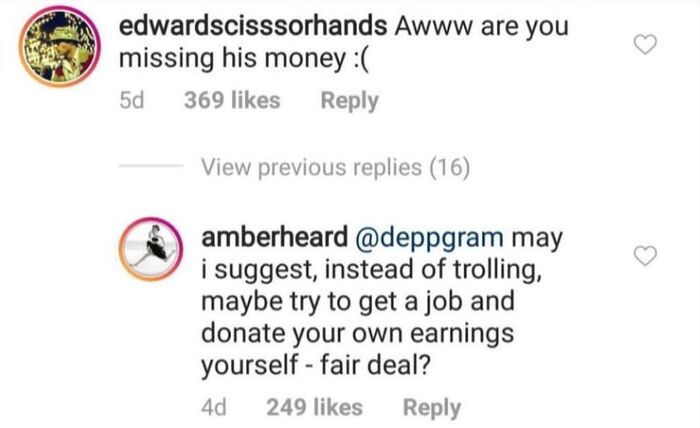Click the line beside View previous replies
The image size is (700, 428).
coord(150,166)
